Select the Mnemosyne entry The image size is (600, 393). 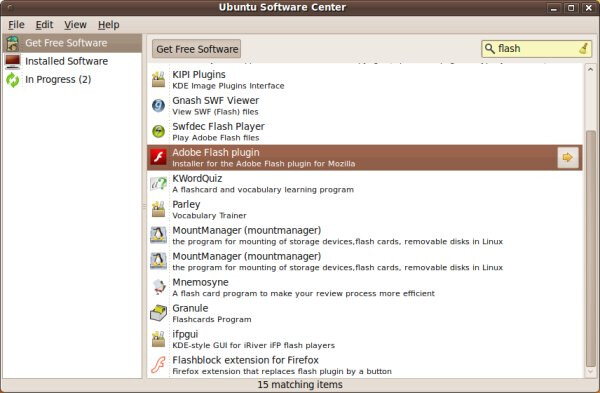(x=365, y=287)
